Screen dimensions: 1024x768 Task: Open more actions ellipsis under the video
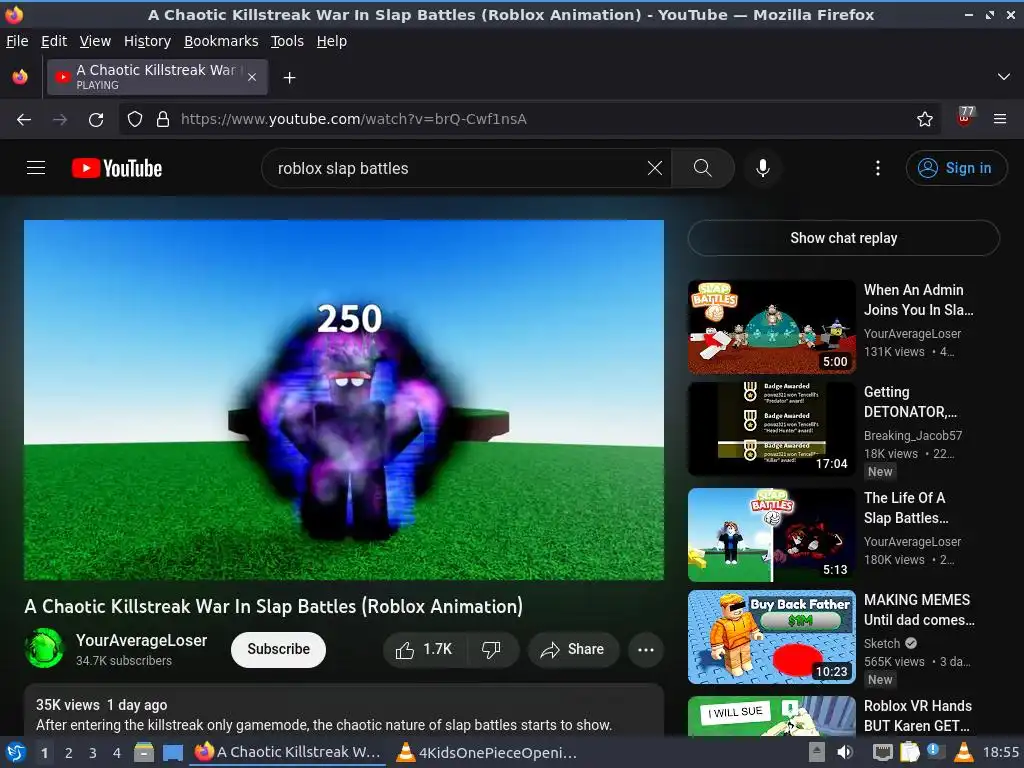[x=646, y=649]
